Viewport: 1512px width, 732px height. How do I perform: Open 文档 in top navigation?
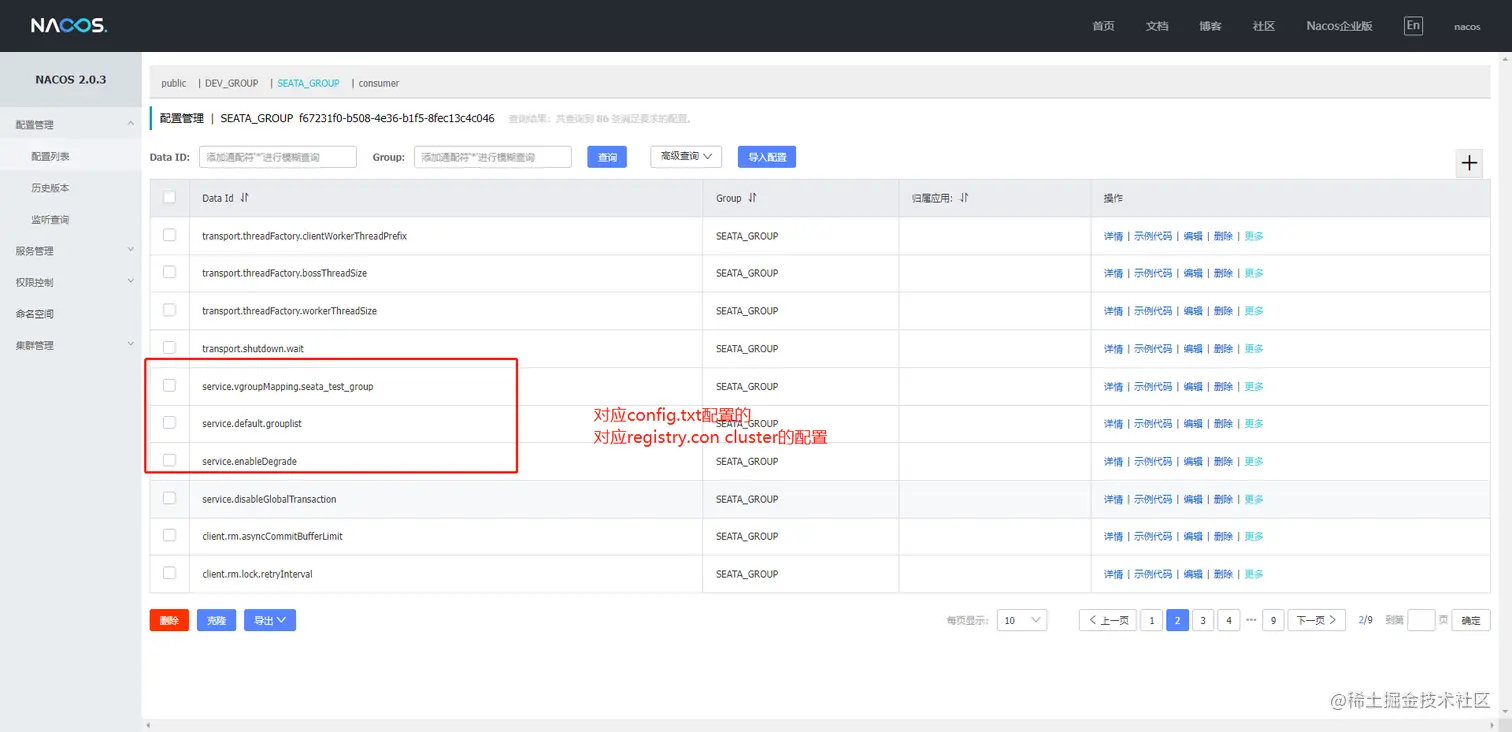point(1157,26)
